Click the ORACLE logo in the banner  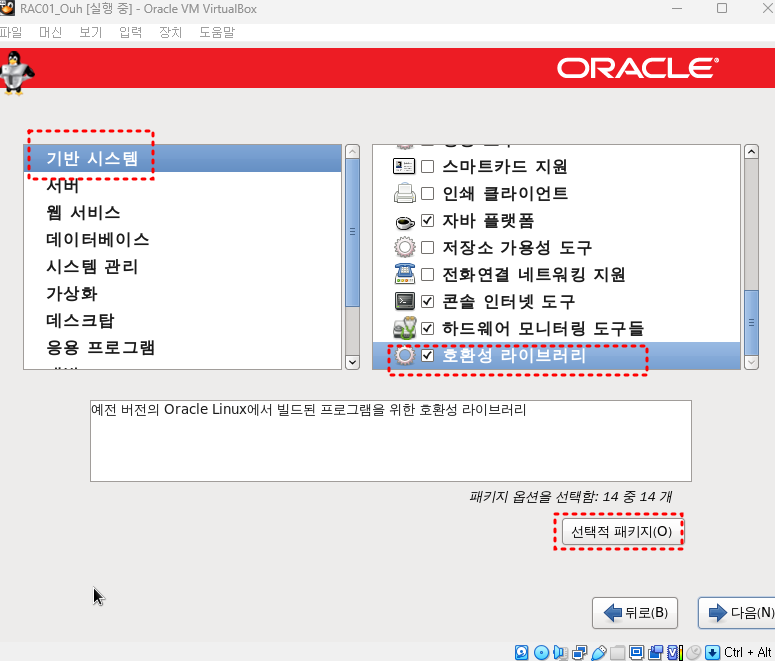click(638, 68)
